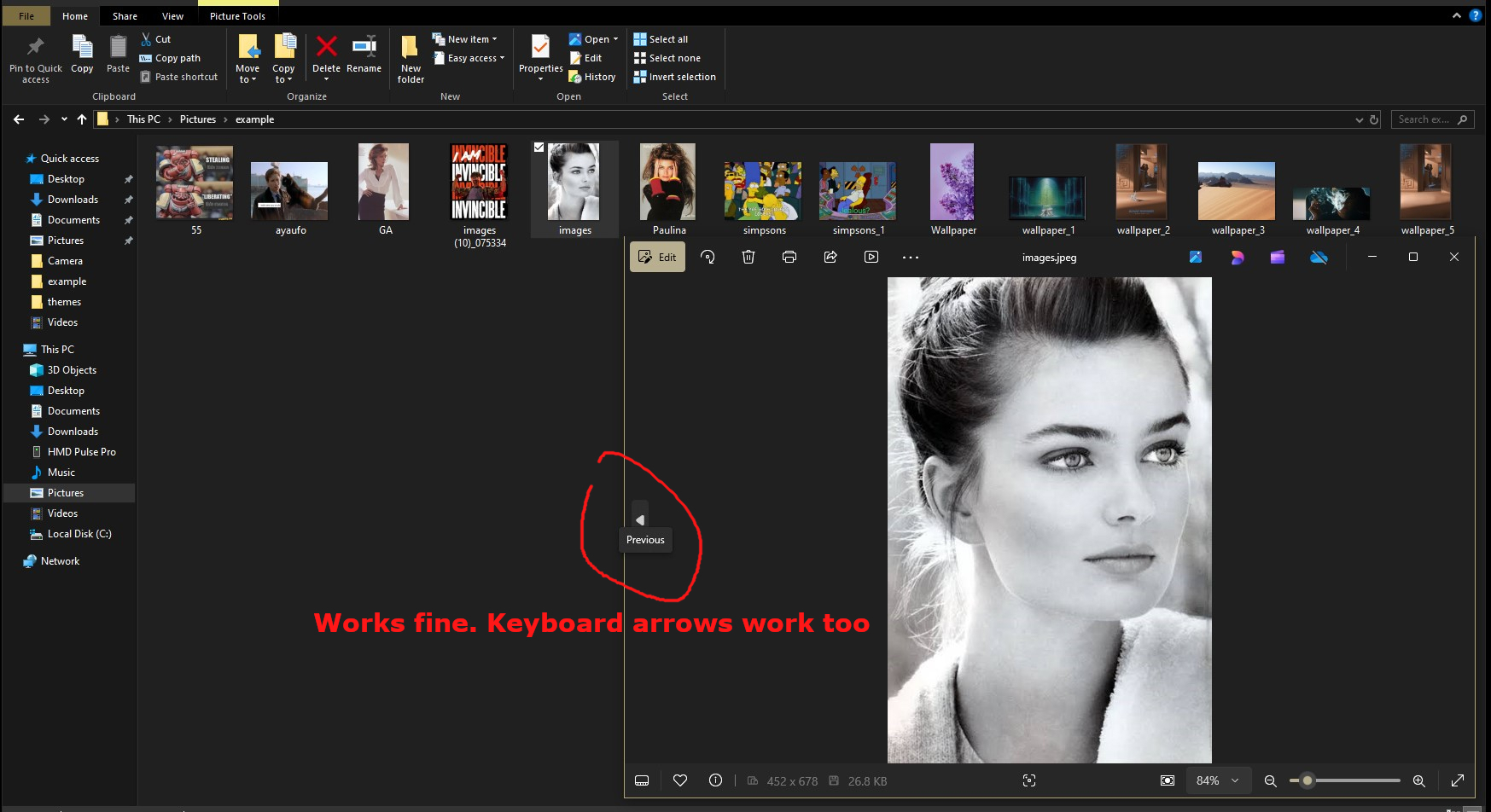The image size is (1491, 812).
Task: Open the address bar history dropdown
Action: [1360, 119]
